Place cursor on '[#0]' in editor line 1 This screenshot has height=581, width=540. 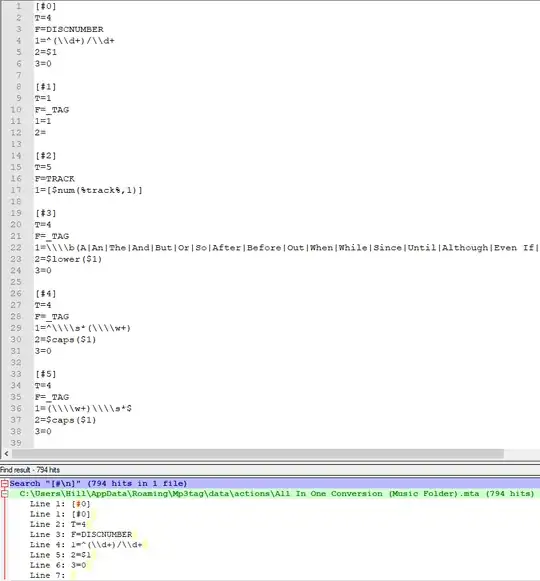pos(46,6)
